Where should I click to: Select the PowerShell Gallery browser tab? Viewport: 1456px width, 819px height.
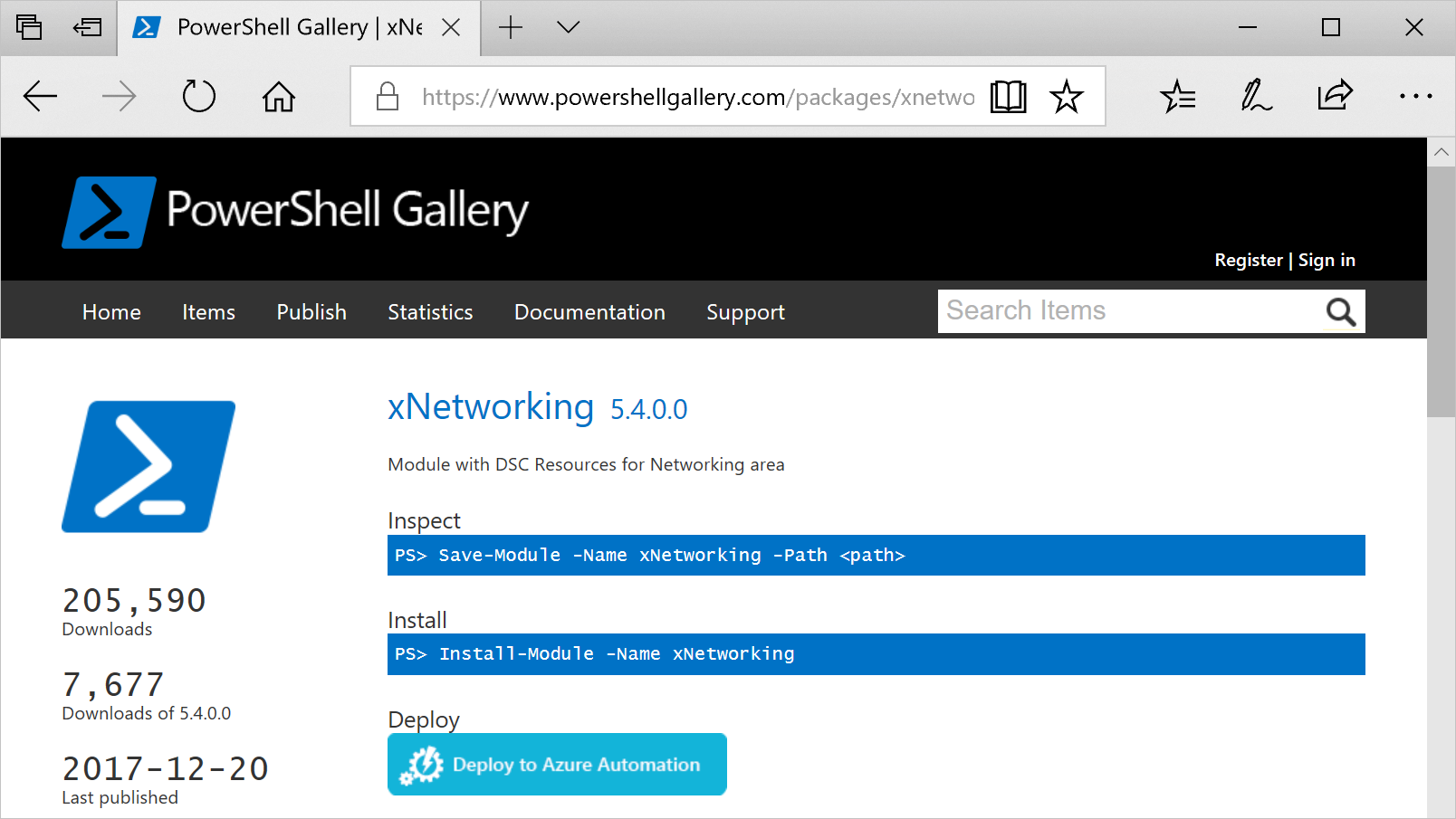(281, 27)
